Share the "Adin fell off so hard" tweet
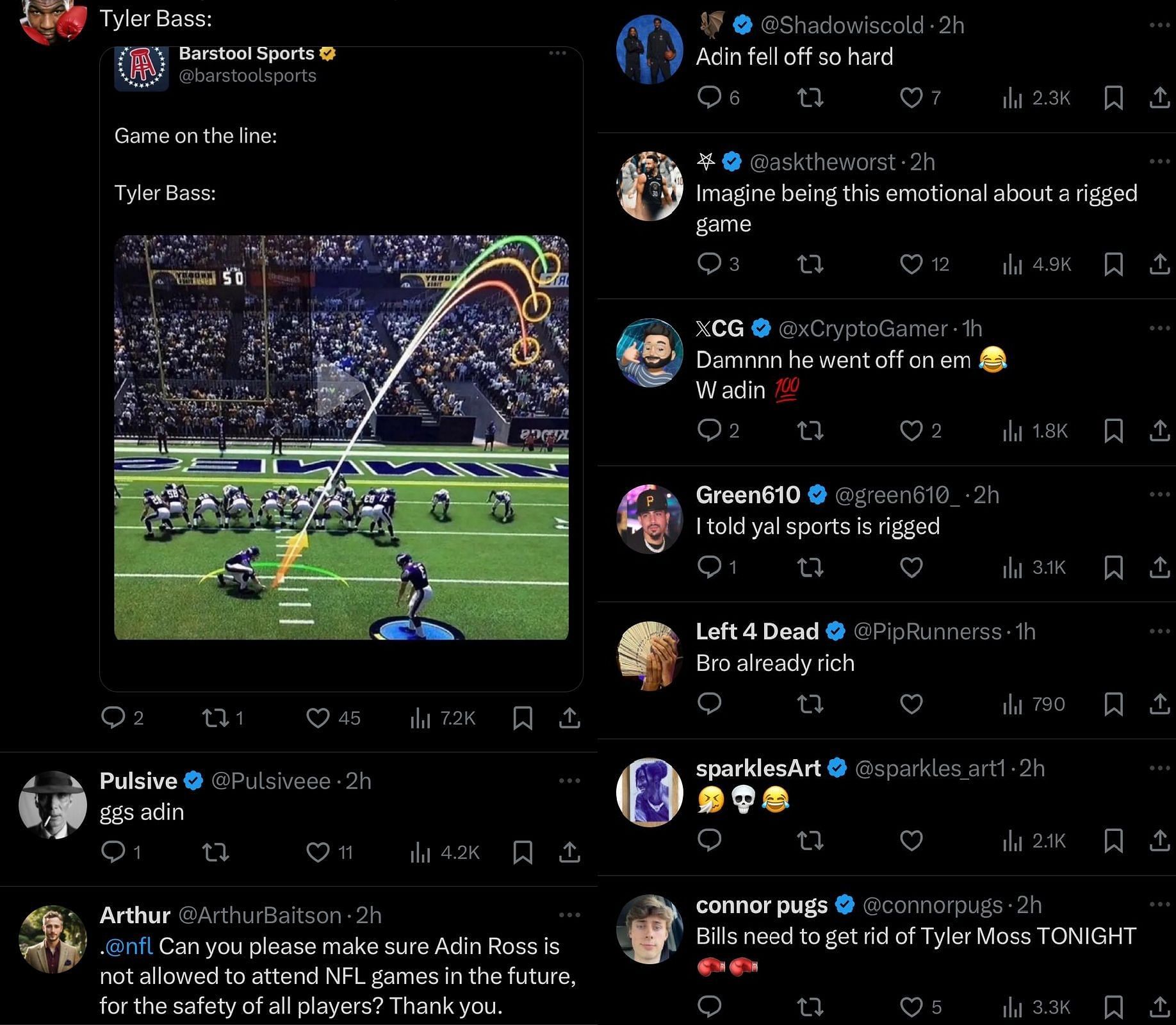This screenshot has width=1176, height=1025. tap(1159, 97)
